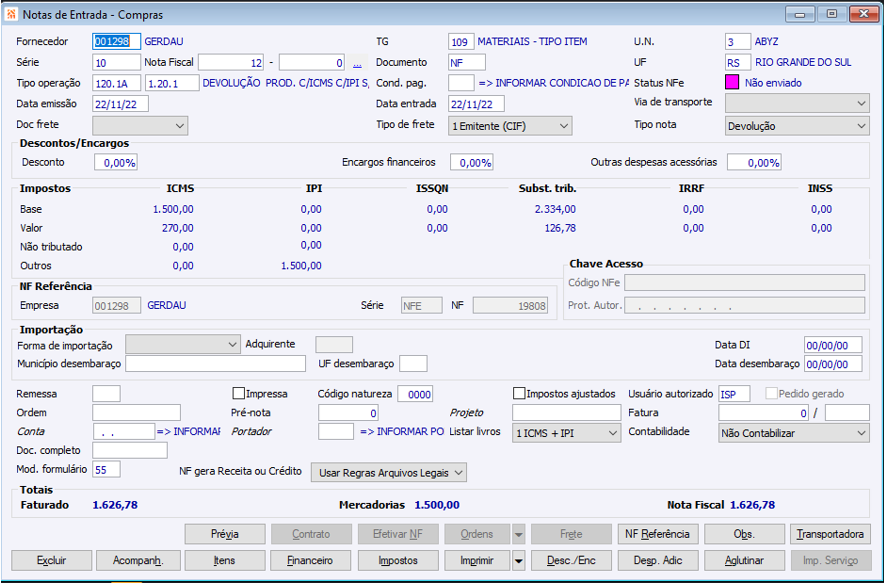This screenshot has width=884, height=583.
Task: Open the NF gera Receita ou Crédito dropdown
Action: tap(389, 472)
